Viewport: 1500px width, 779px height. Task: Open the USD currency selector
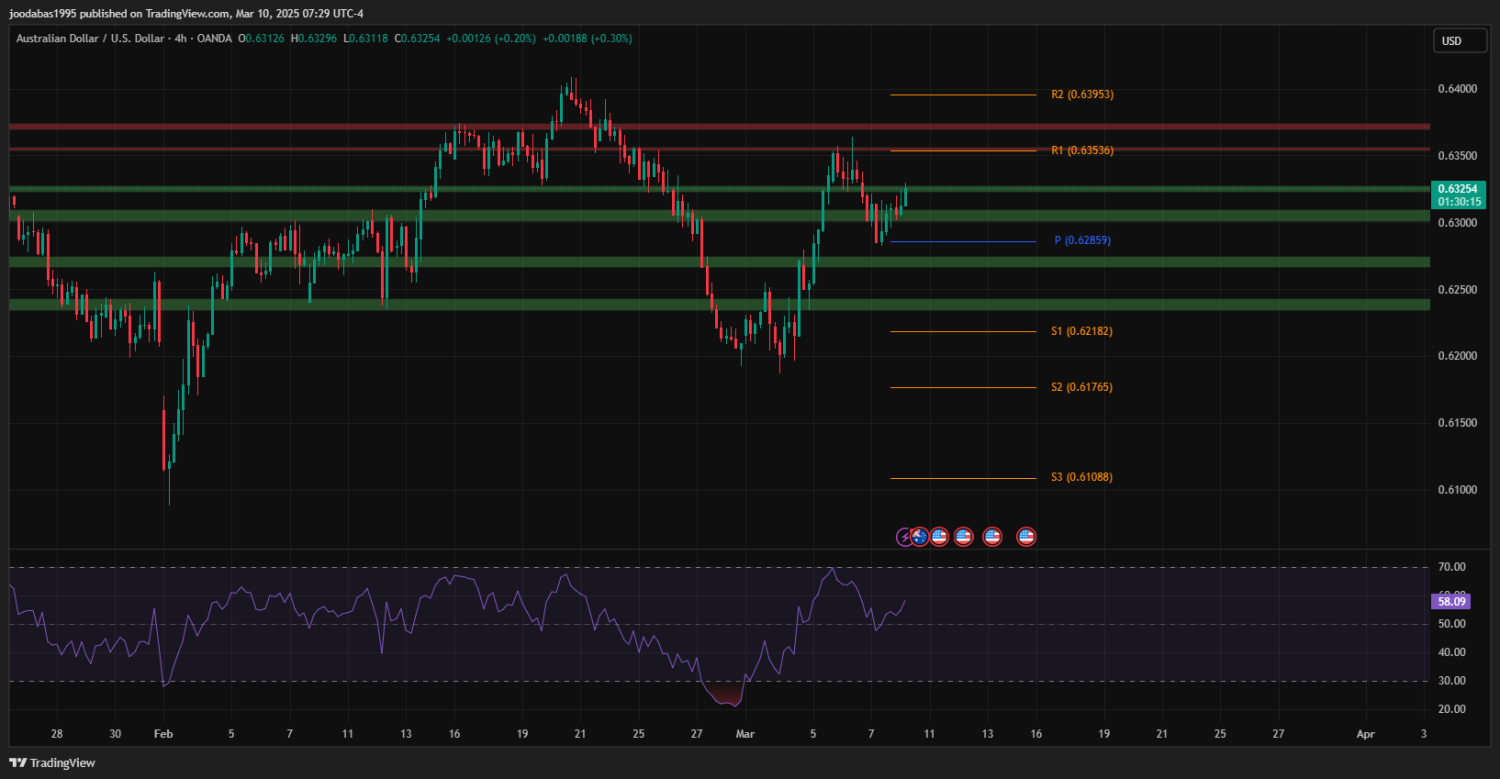click(1450, 41)
